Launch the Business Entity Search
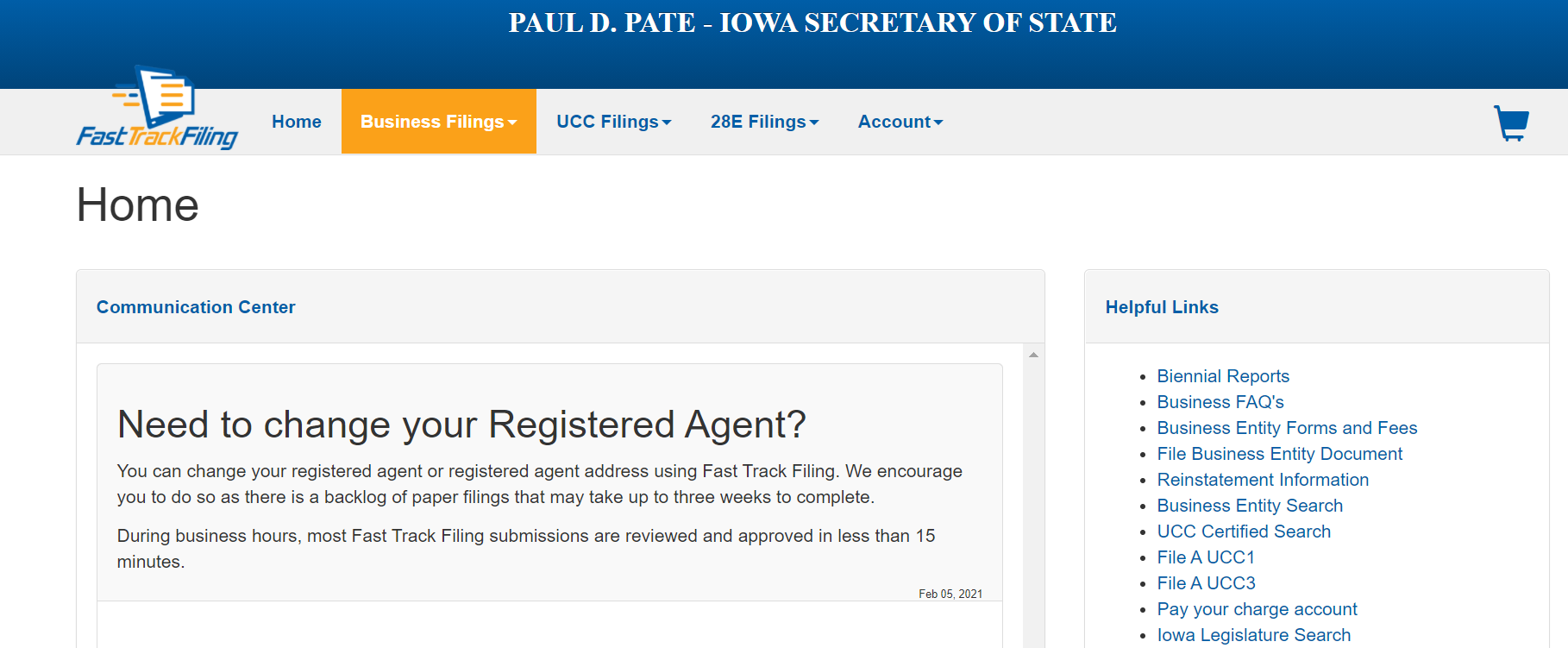Image resolution: width=1568 pixels, height=648 pixels. point(1249,506)
